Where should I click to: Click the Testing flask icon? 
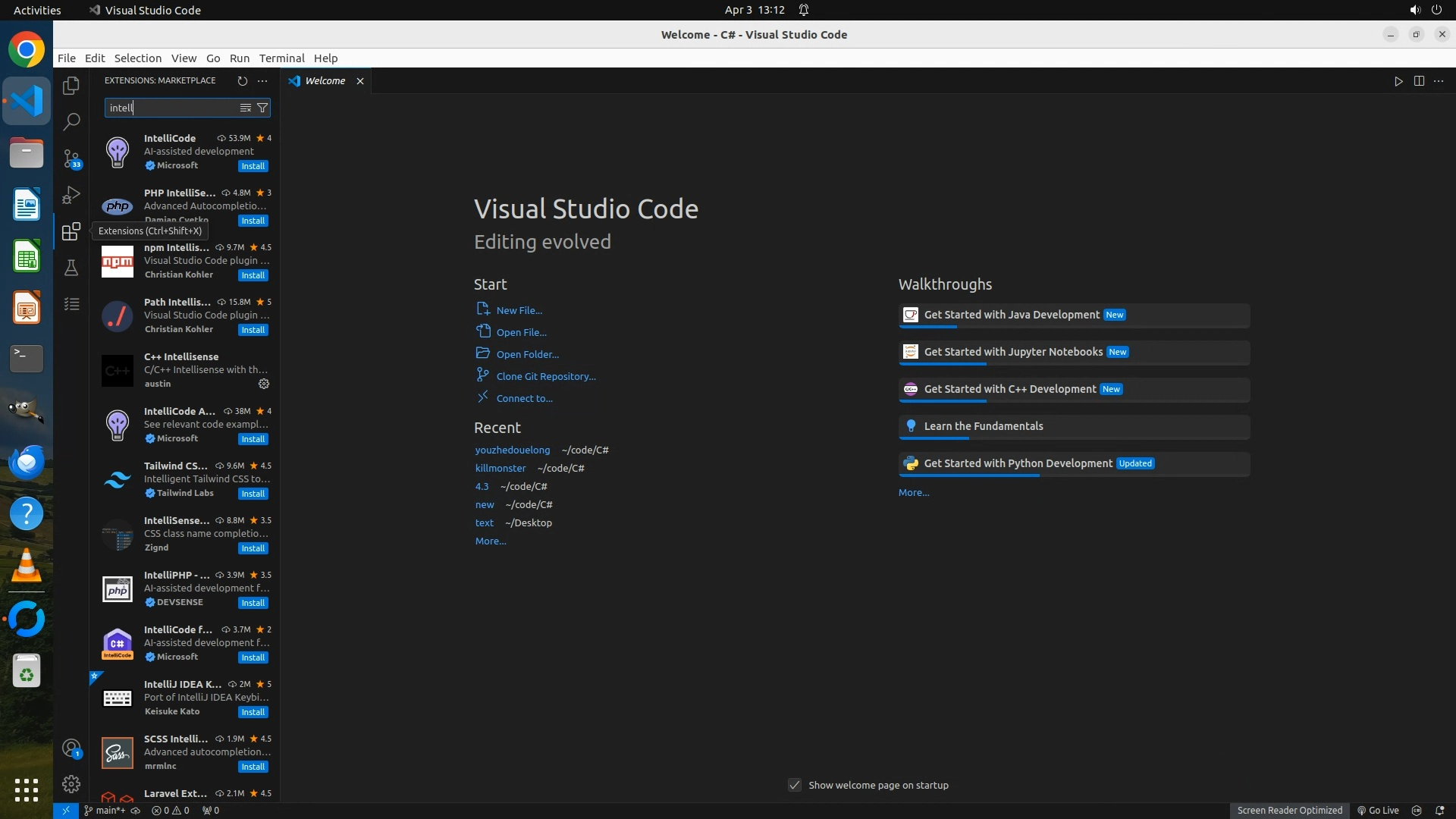71,268
